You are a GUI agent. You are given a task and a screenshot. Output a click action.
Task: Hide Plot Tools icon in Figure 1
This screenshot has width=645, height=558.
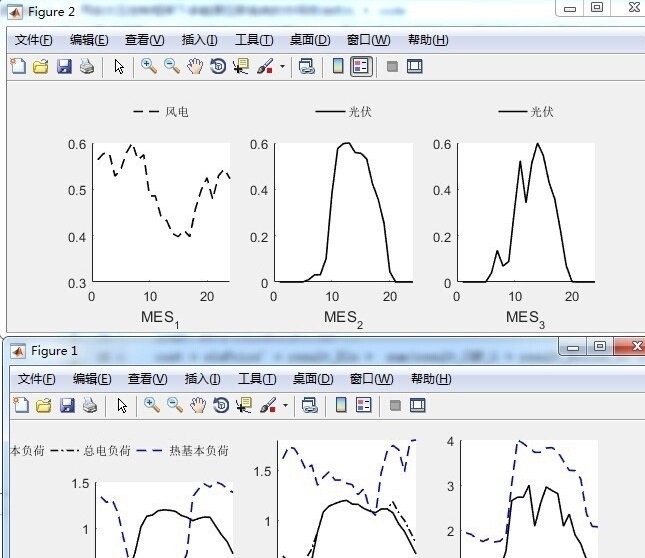point(395,405)
